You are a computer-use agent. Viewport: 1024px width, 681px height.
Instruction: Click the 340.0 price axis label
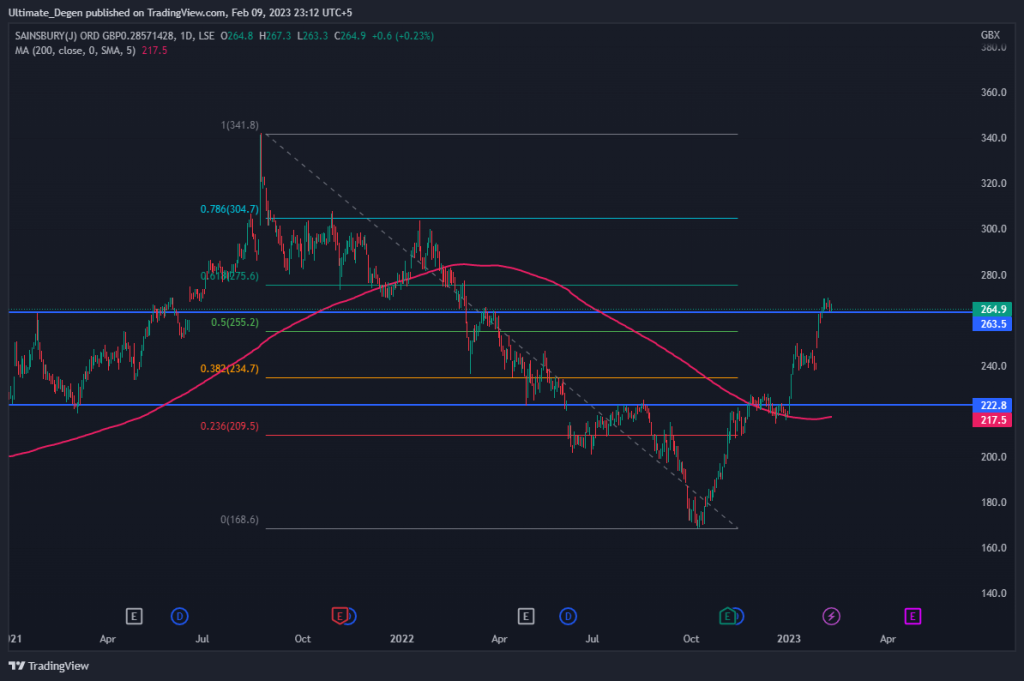[x=993, y=138]
